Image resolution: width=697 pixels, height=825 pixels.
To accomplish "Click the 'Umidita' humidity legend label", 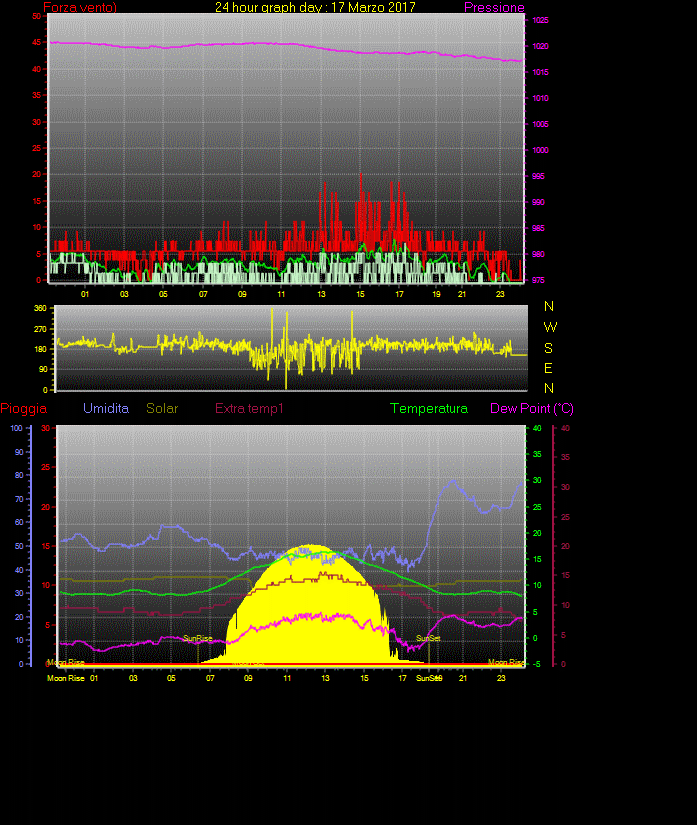I will tap(105, 409).
